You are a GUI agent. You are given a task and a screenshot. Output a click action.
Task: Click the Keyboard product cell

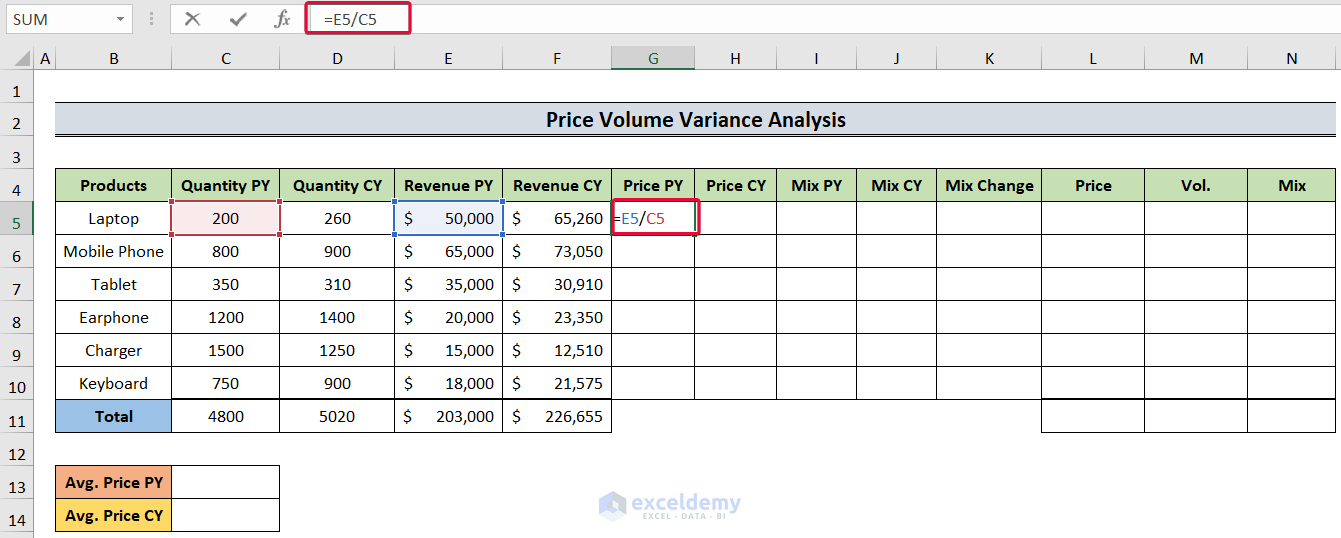tap(114, 384)
